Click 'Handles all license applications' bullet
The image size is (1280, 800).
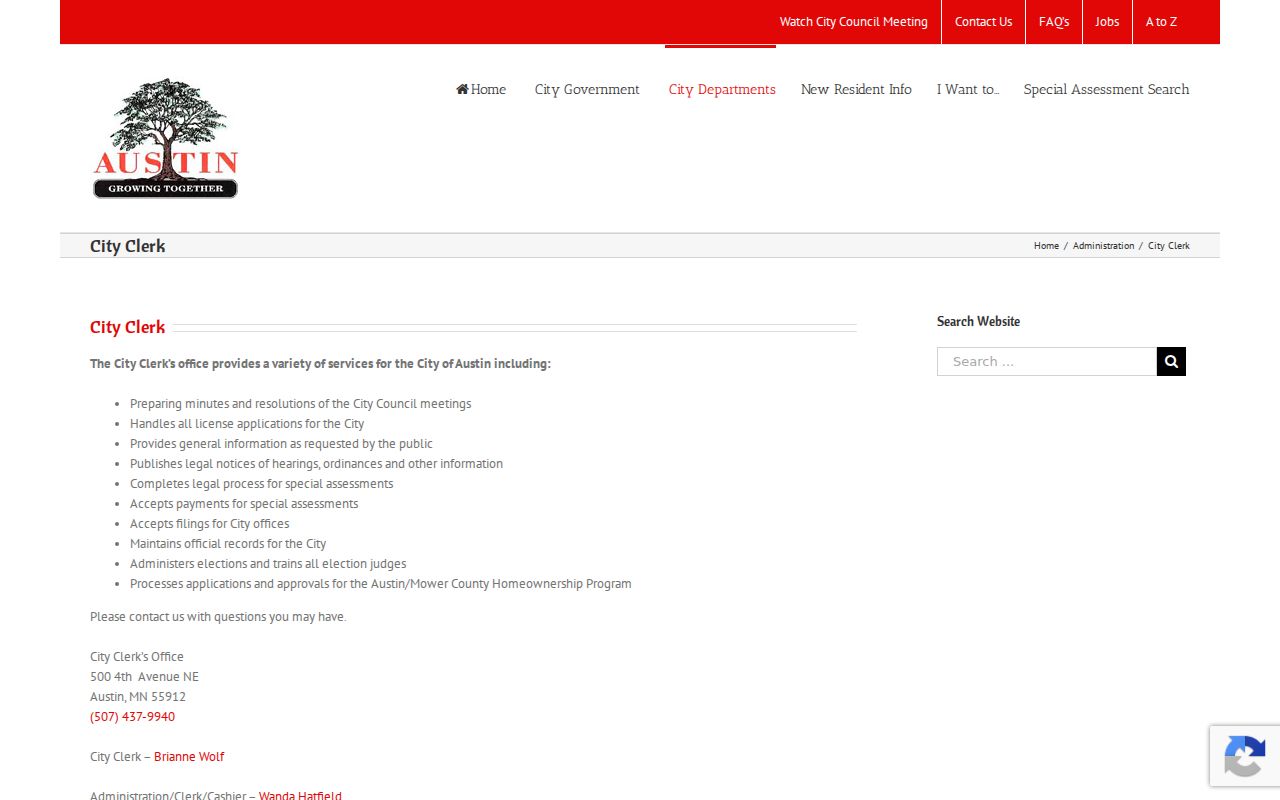(x=247, y=424)
